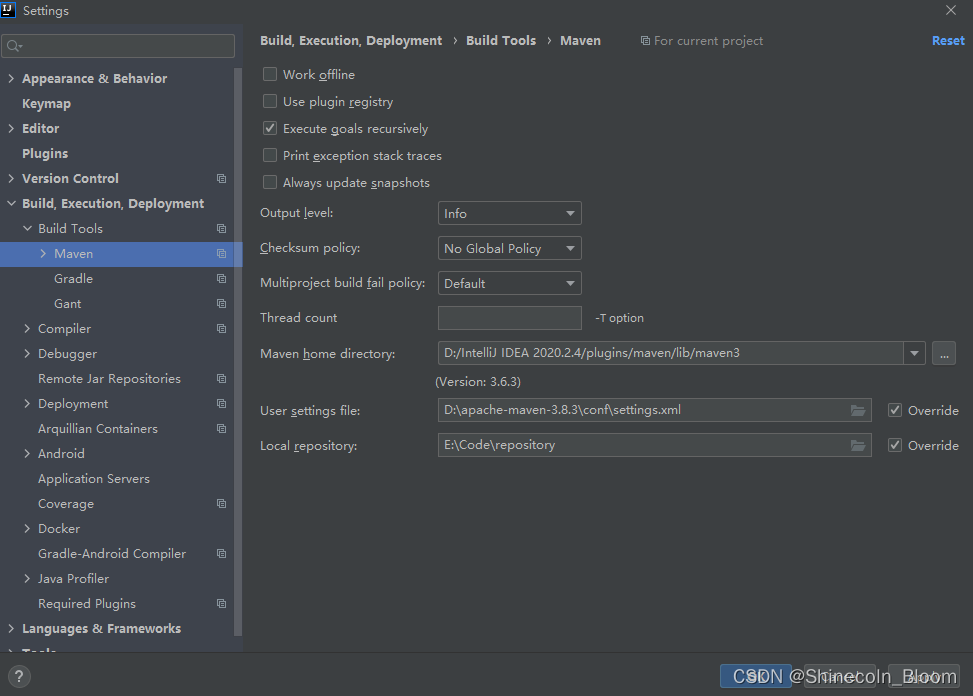Click folder icon in User settings file field
973x696 pixels.
click(x=858, y=411)
